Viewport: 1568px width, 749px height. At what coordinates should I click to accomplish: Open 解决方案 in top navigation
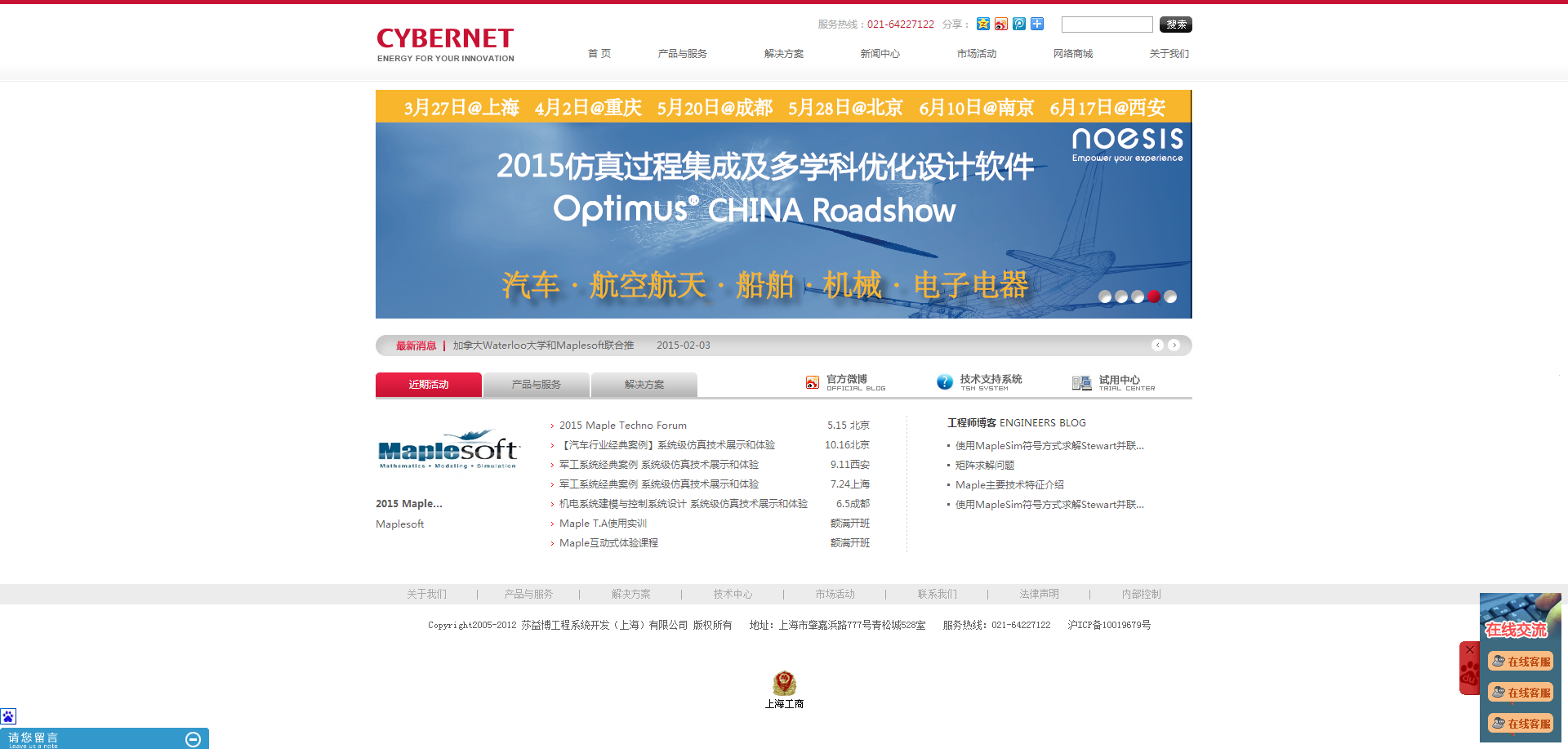(784, 54)
